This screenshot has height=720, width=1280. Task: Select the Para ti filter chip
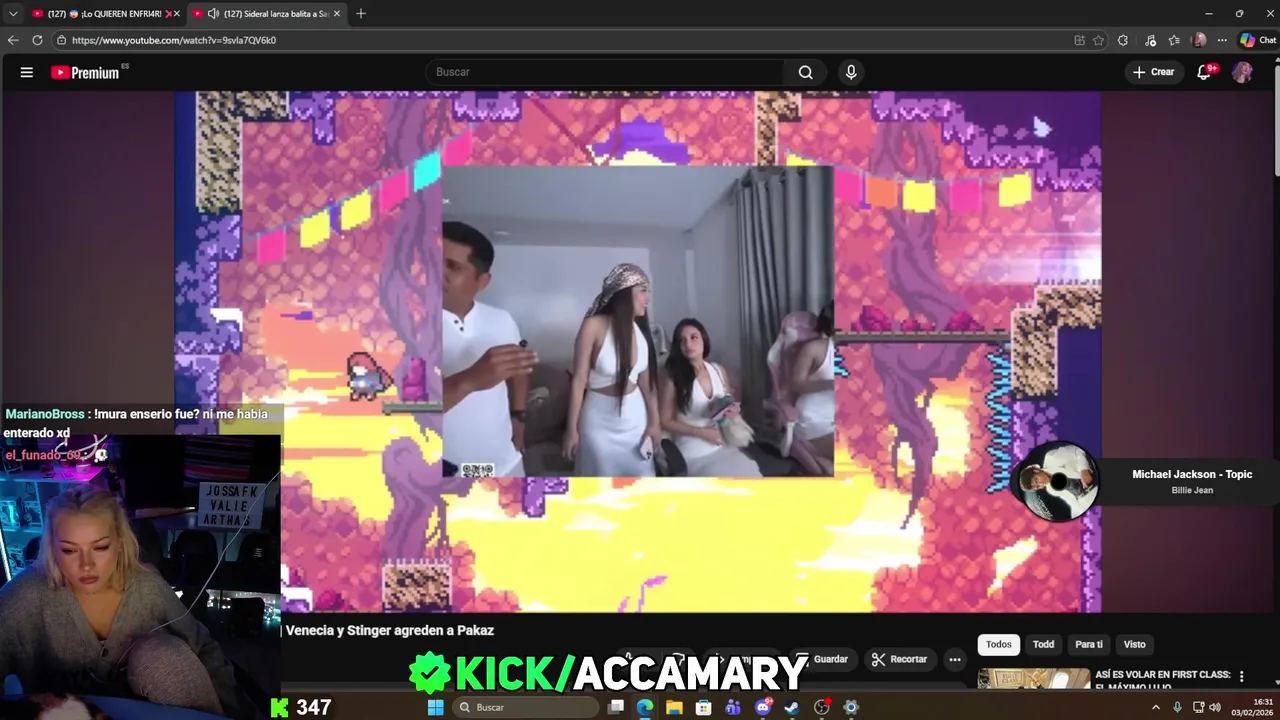coord(1089,644)
